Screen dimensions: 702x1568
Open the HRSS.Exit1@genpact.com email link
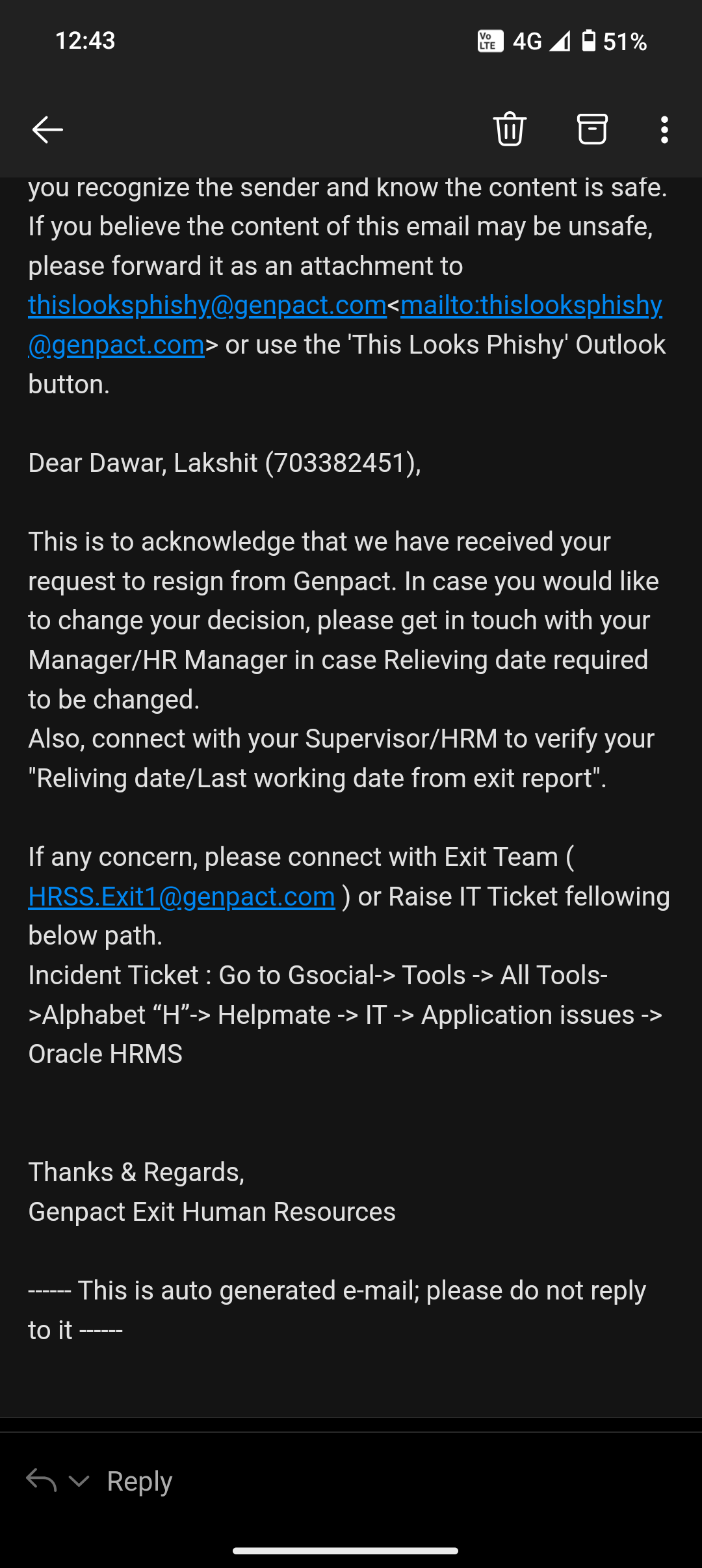pyautogui.click(x=181, y=896)
